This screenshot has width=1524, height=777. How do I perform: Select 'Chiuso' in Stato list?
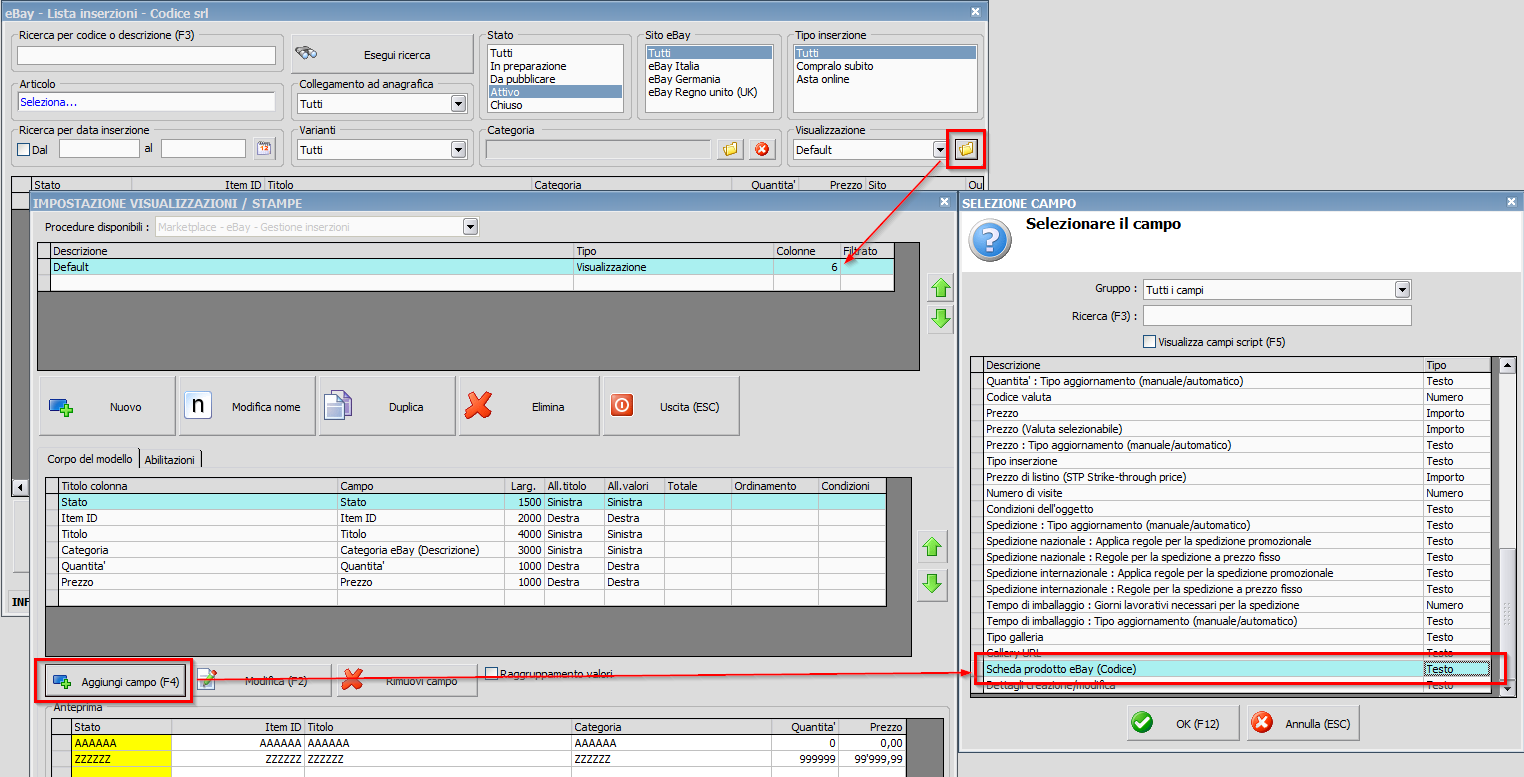click(x=554, y=105)
